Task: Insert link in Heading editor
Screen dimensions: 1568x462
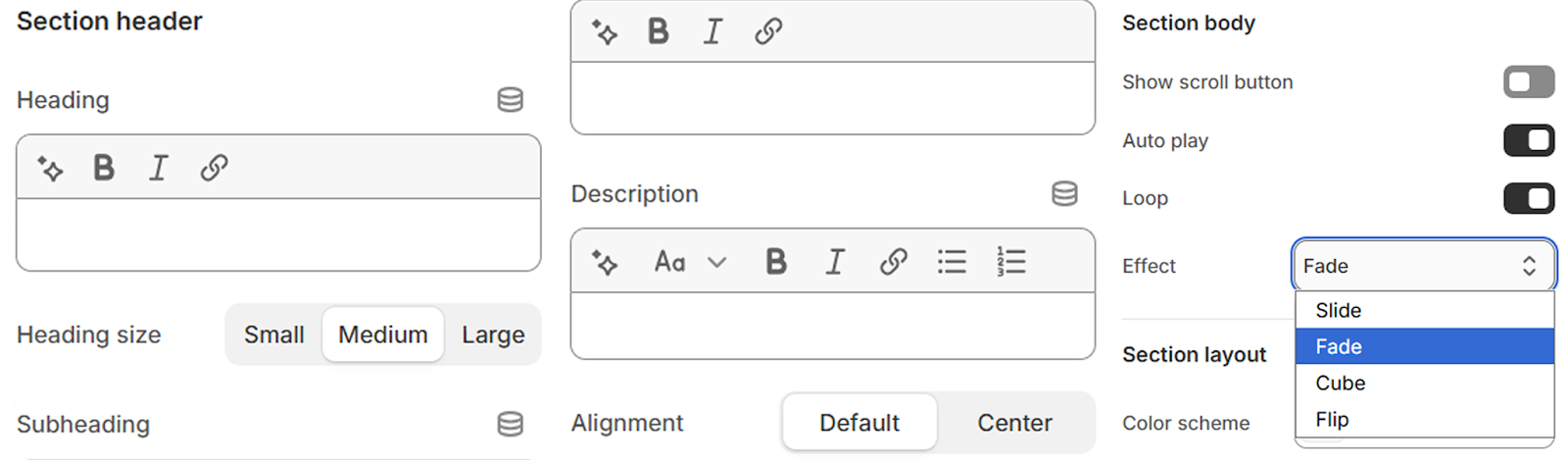Action: click(214, 168)
